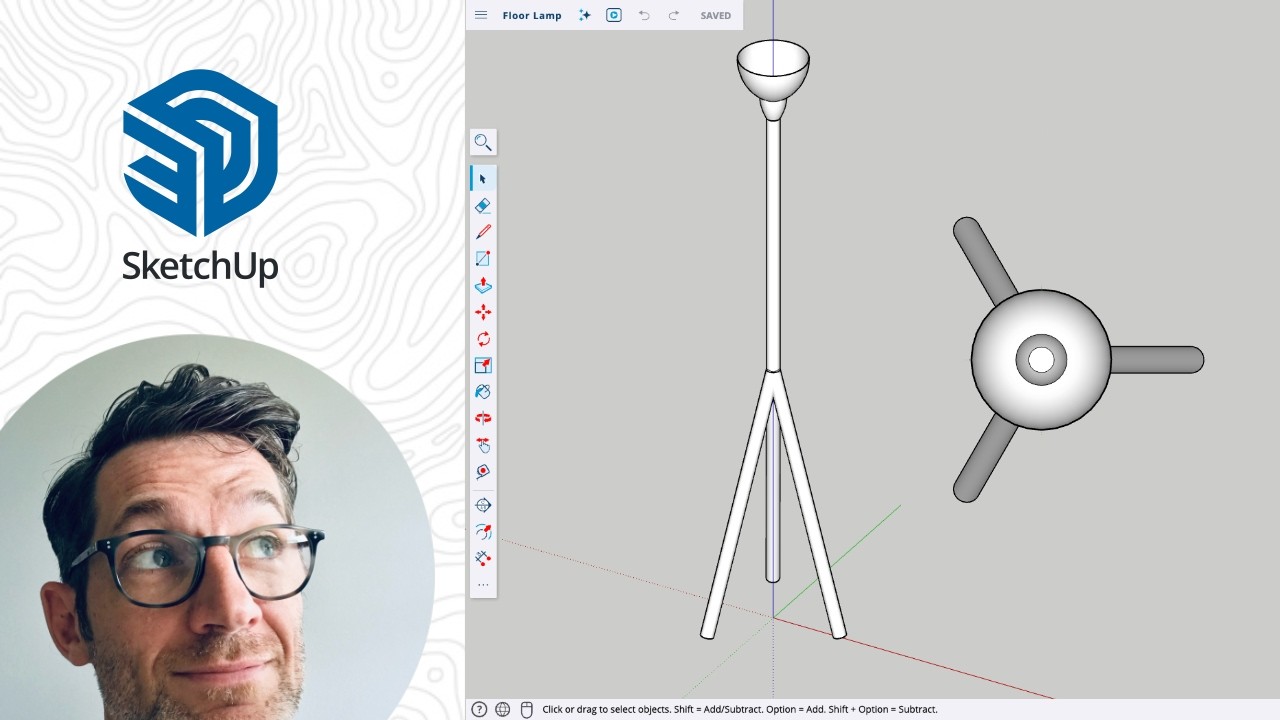1280x720 pixels.
Task: Select the right horizontal leg in top view
Action: coord(1157,360)
